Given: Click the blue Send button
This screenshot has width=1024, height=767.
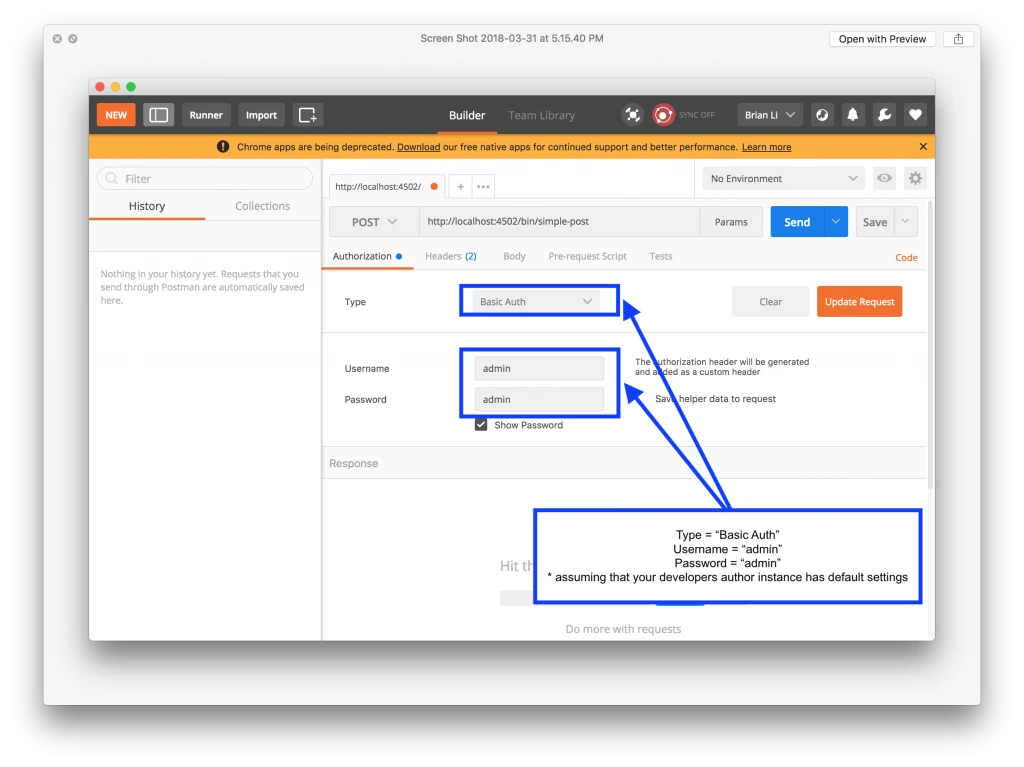Looking at the screenshot, I should (x=797, y=221).
